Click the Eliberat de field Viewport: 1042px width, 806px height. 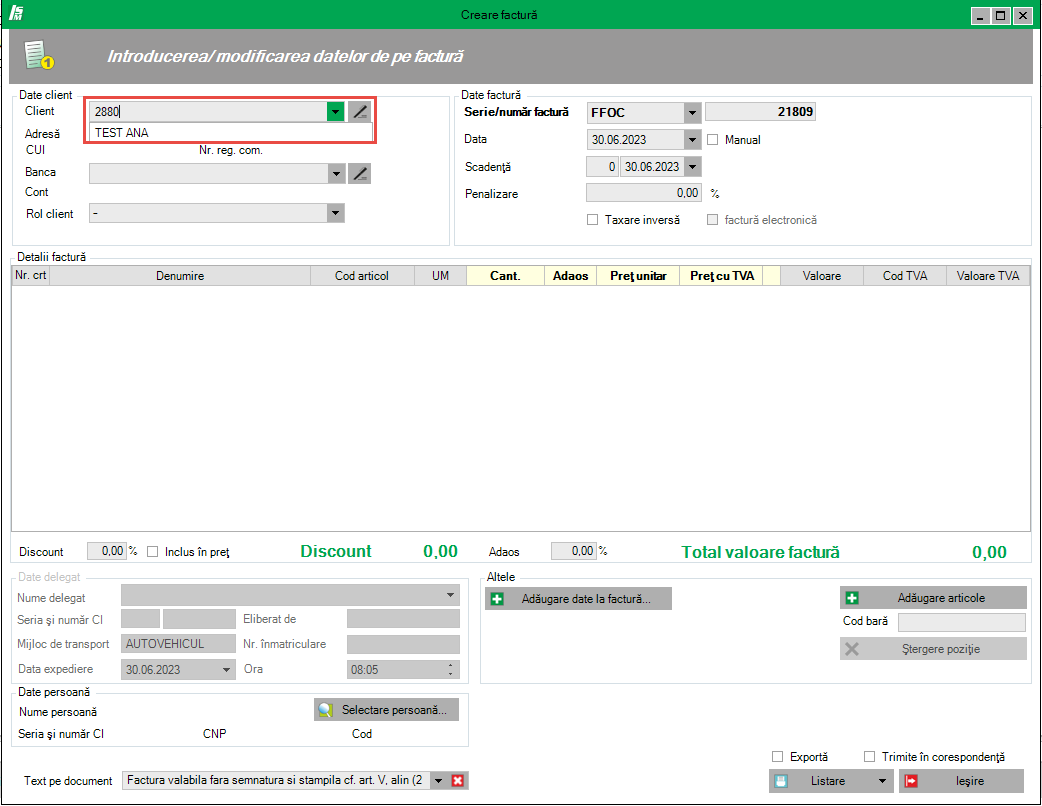click(403, 619)
